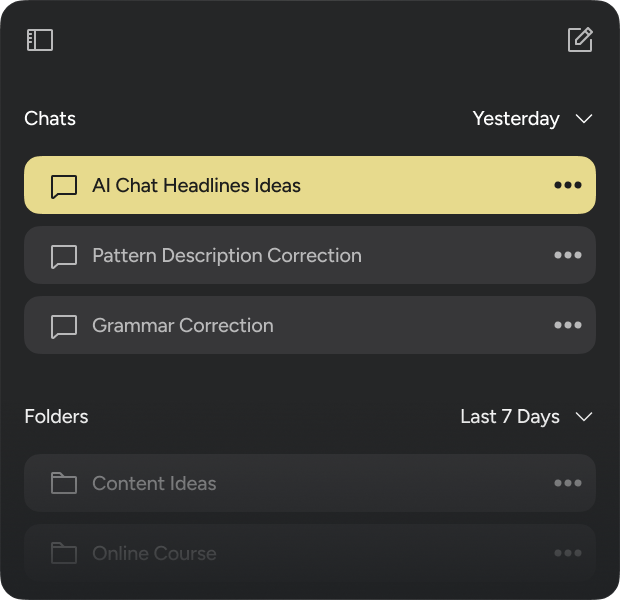Open the Content Ideas folder

(x=154, y=483)
